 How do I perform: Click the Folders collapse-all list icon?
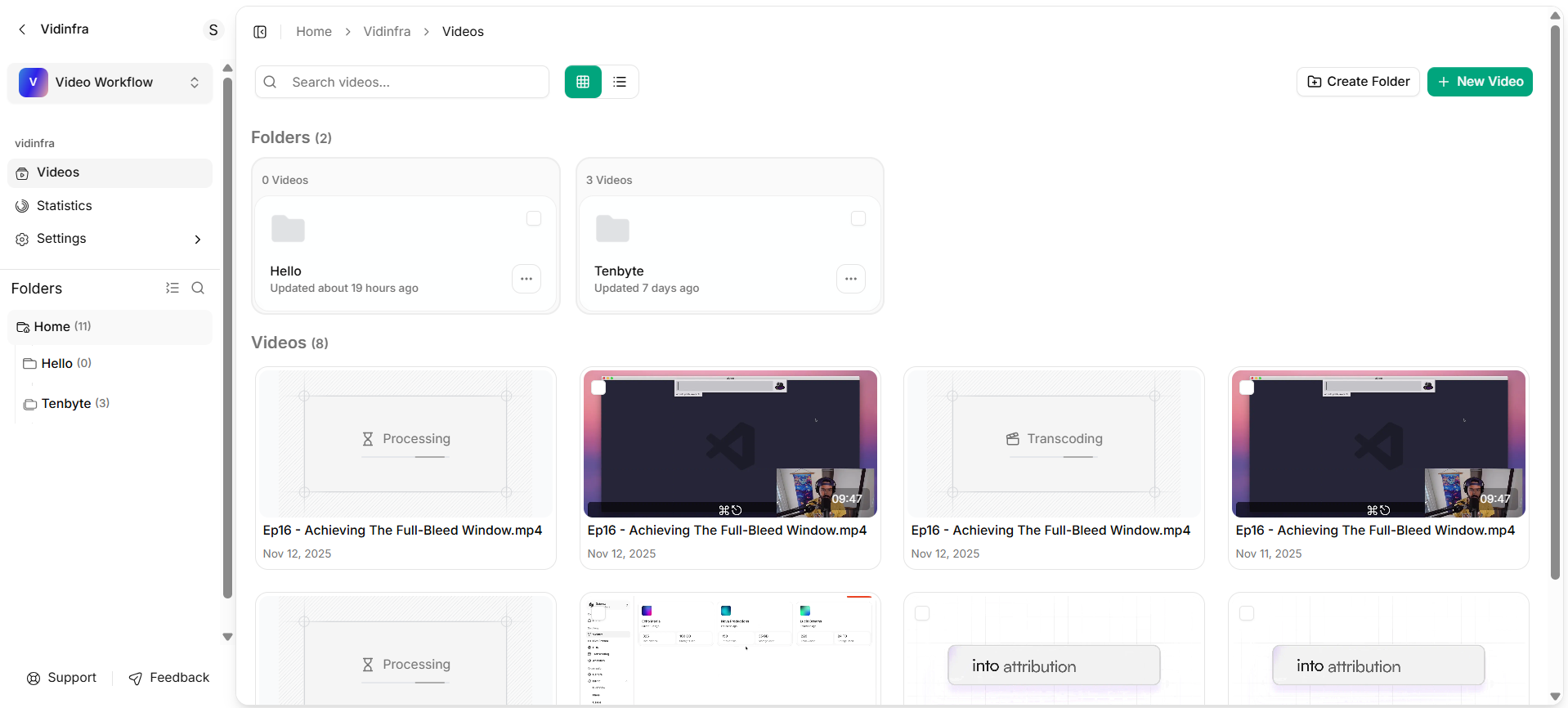click(x=172, y=288)
